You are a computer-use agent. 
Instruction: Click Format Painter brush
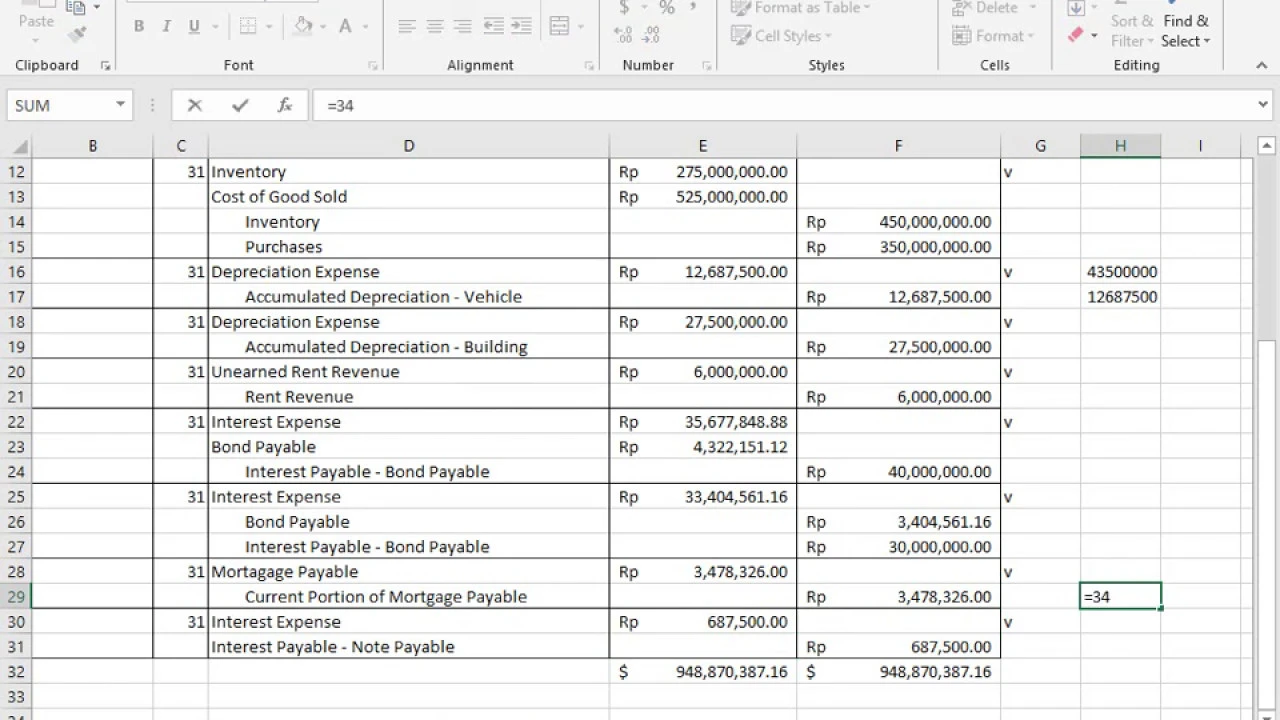click(x=77, y=33)
